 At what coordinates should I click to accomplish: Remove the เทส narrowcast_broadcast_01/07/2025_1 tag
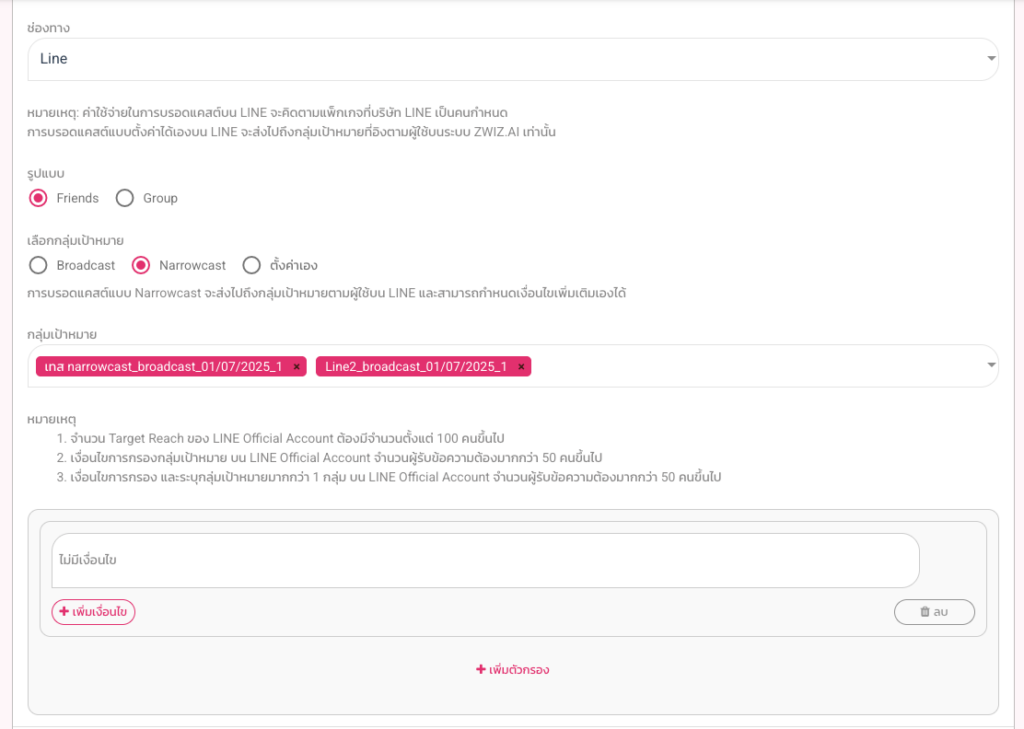pos(296,366)
